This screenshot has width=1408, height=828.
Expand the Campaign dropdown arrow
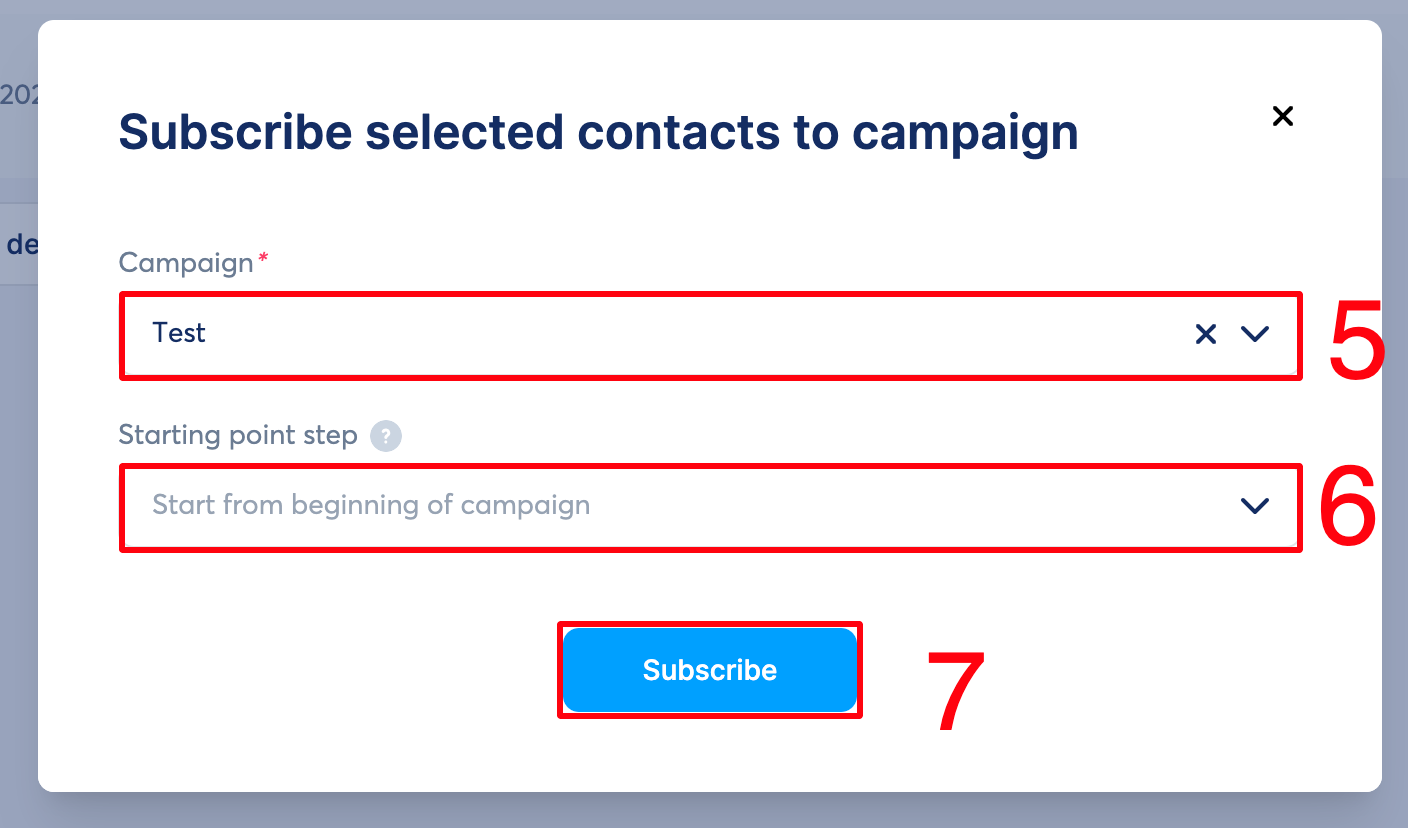(x=1254, y=334)
